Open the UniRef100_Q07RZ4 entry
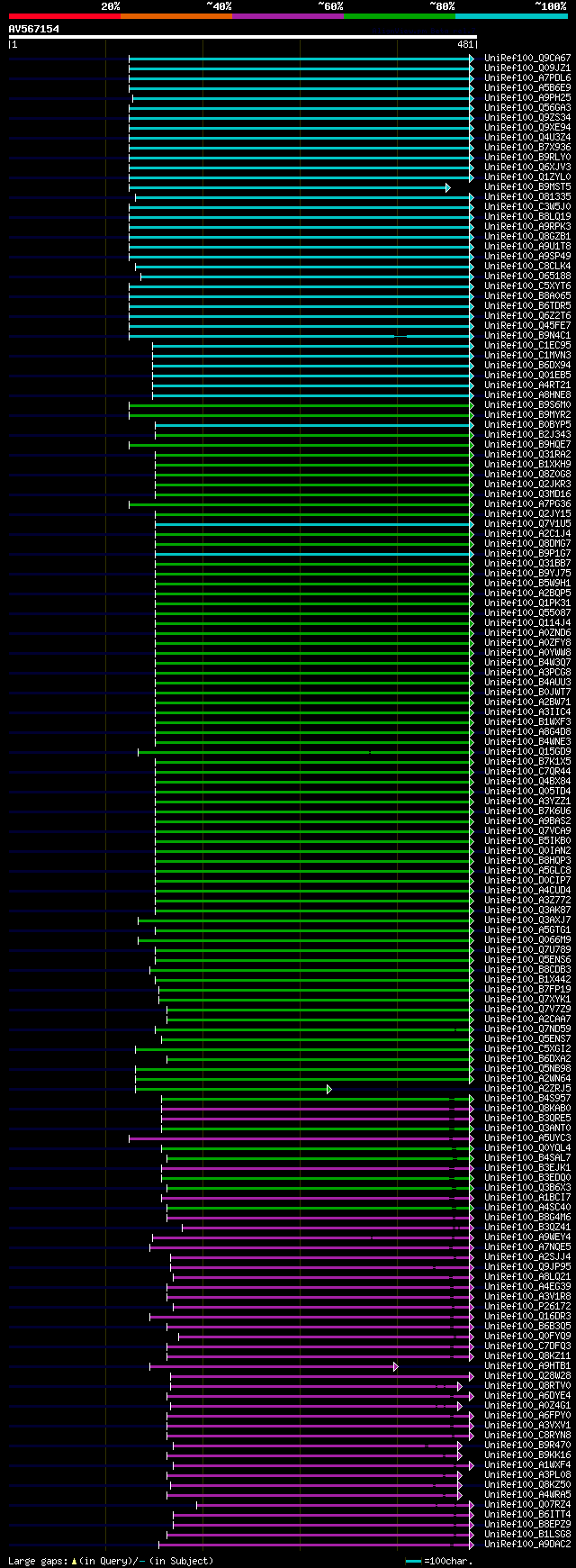The width and height of the screenshot is (576, 1568). 527,1505
